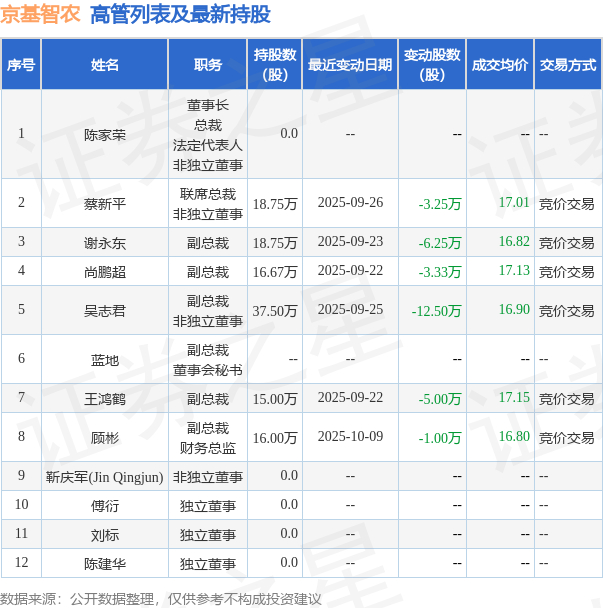
Task: Click the holding 16.00万
Action: (275, 438)
